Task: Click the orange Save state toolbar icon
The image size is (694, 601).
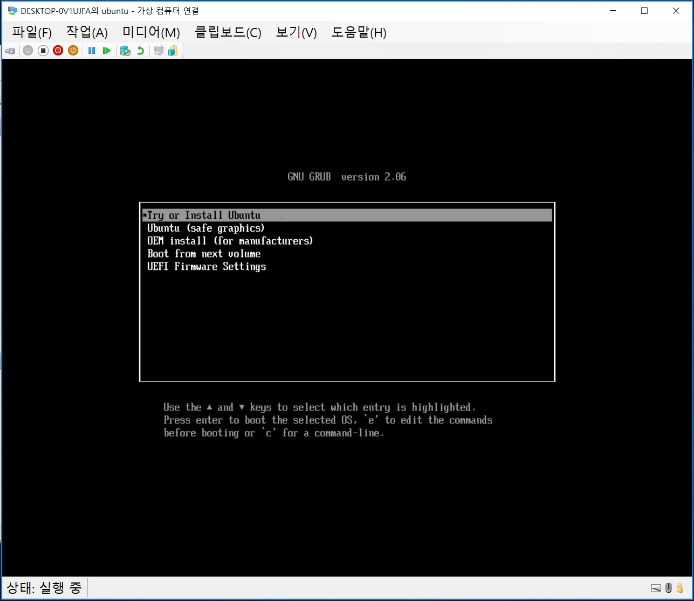Action: 73,50
